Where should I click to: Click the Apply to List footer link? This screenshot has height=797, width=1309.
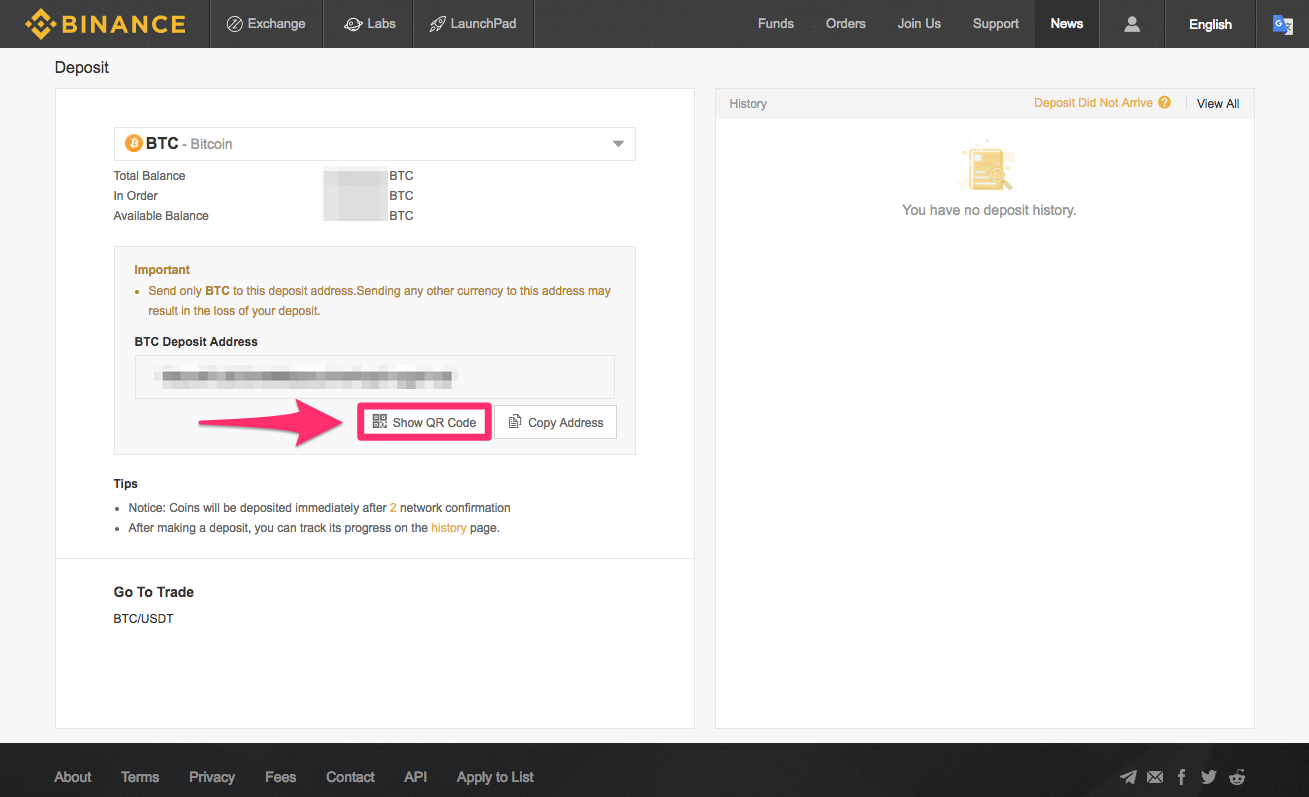(x=495, y=777)
